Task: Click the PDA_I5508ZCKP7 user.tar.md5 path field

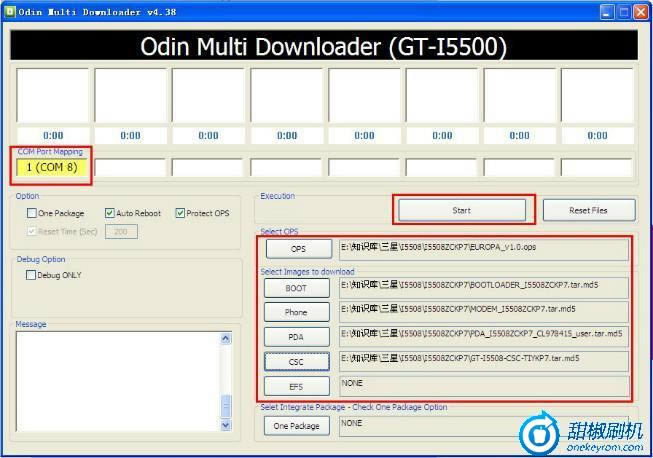Action: [x=484, y=337]
